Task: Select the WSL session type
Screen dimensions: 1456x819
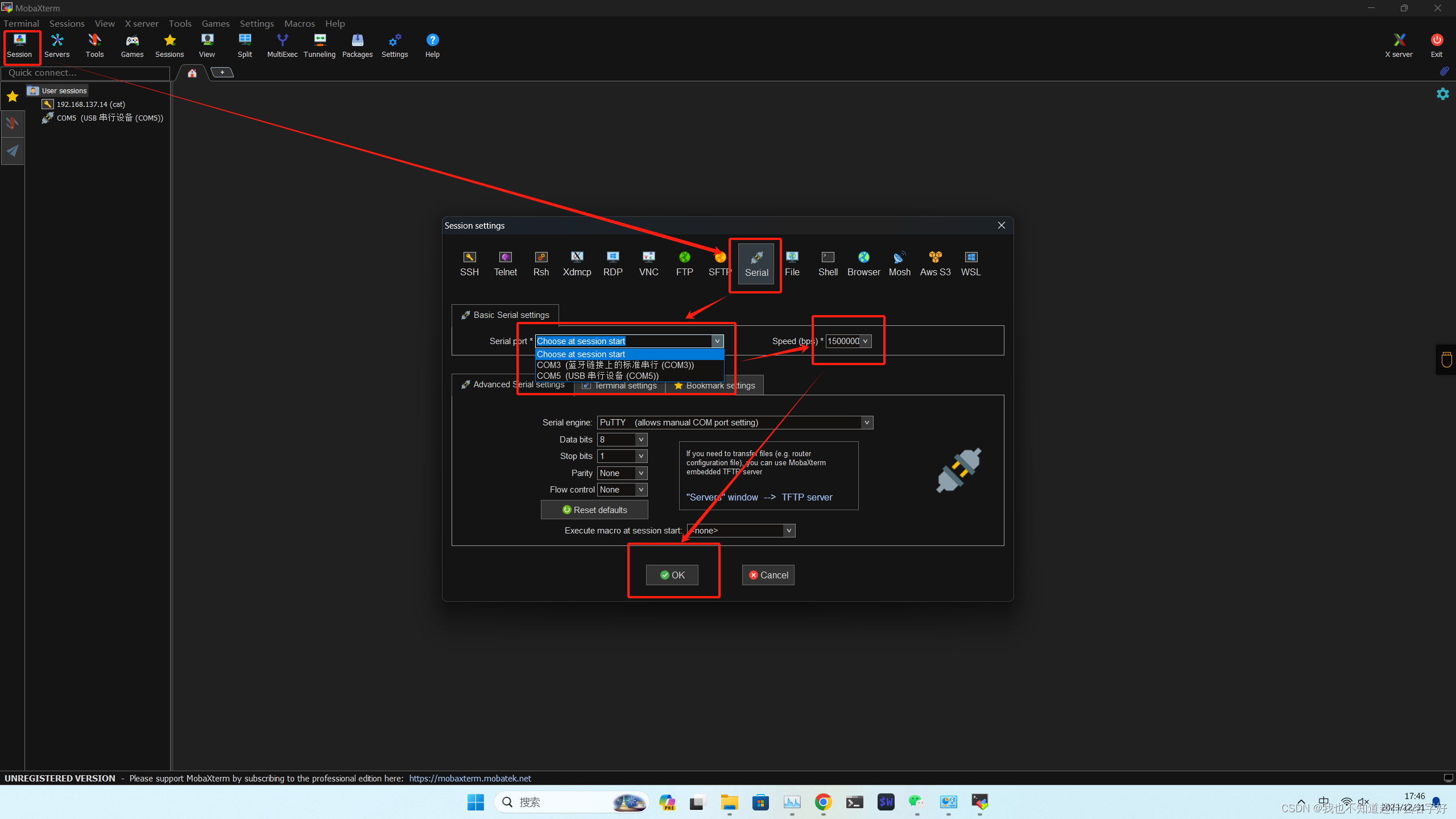Action: tap(971, 263)
